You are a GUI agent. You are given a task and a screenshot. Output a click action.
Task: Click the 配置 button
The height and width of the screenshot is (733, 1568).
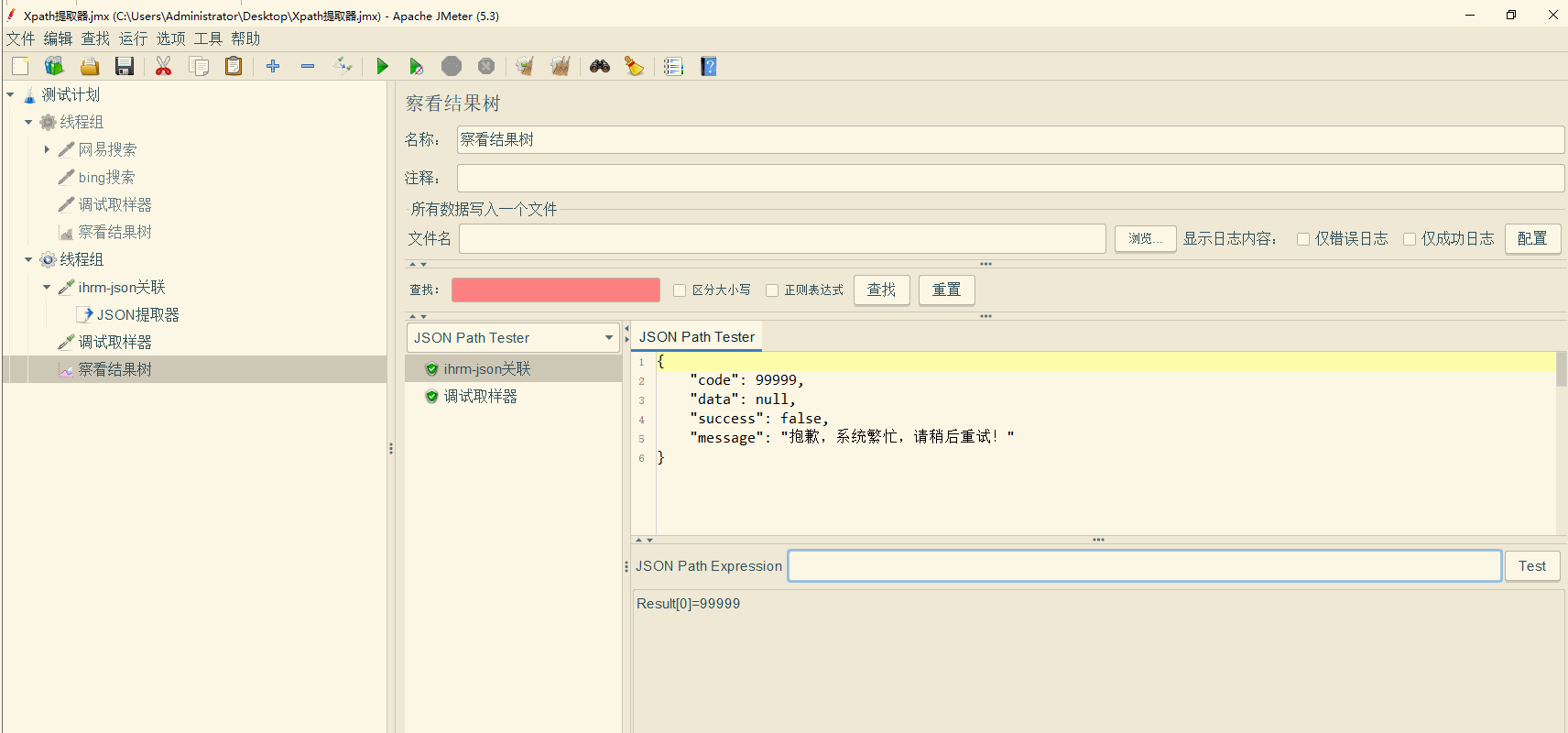click(x=1532, y=239)
